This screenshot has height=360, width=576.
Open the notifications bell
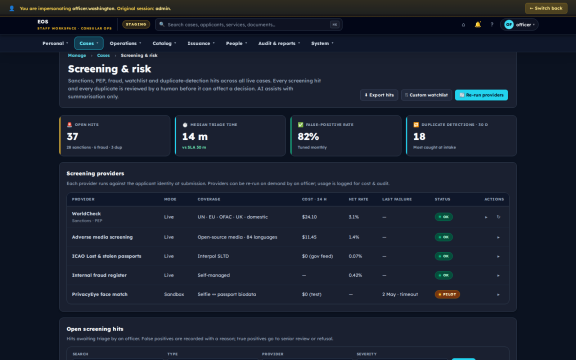pos(478,25)
